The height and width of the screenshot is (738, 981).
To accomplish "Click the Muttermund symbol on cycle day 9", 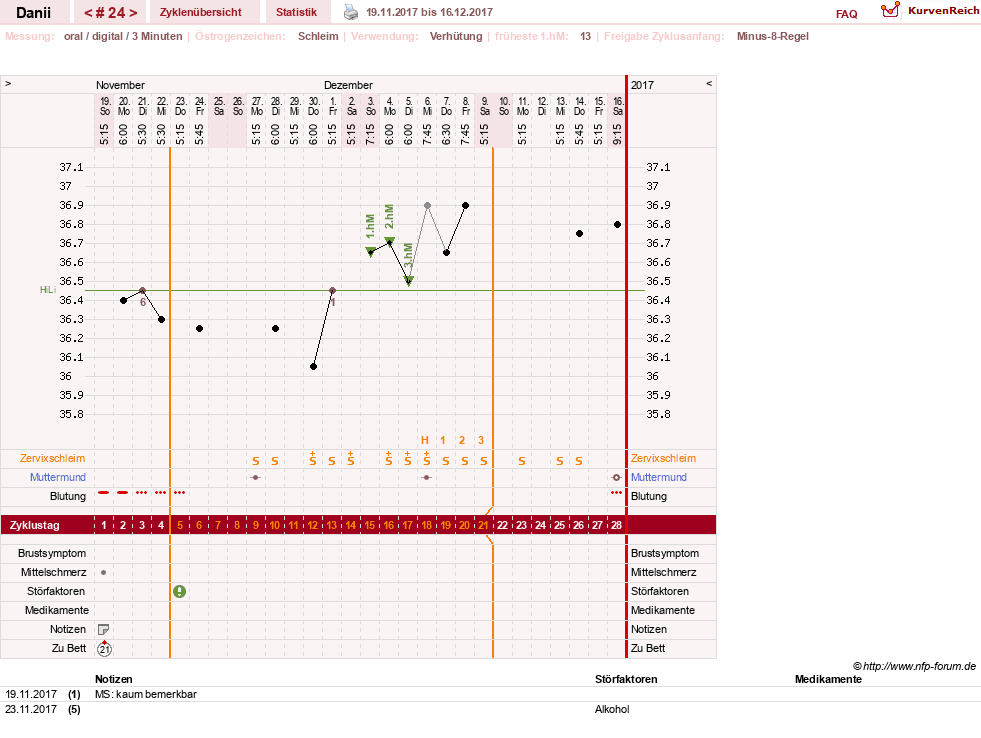I will click(255, 477).
